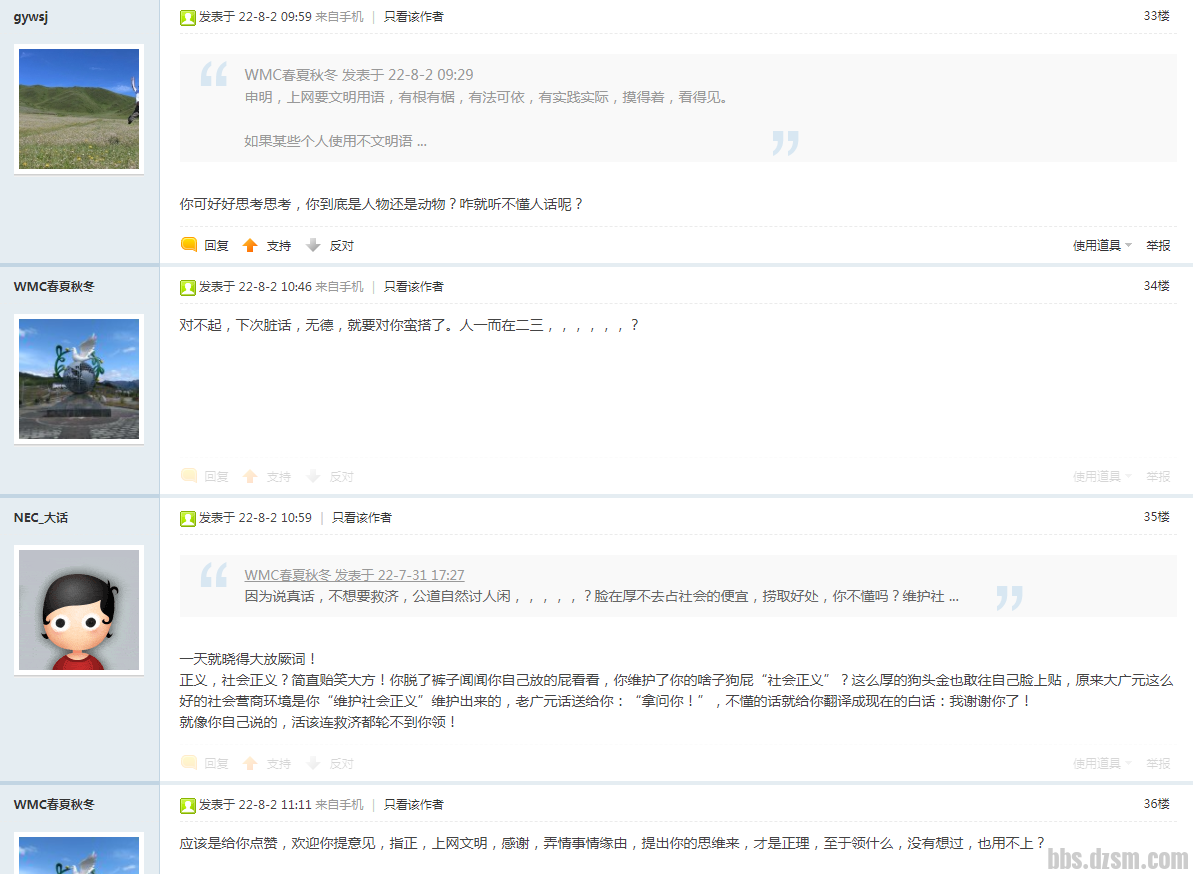Expand 使用道具 dropdown on floor 35
This screenshot has width=1193, height=874.
pos(1102,763)
